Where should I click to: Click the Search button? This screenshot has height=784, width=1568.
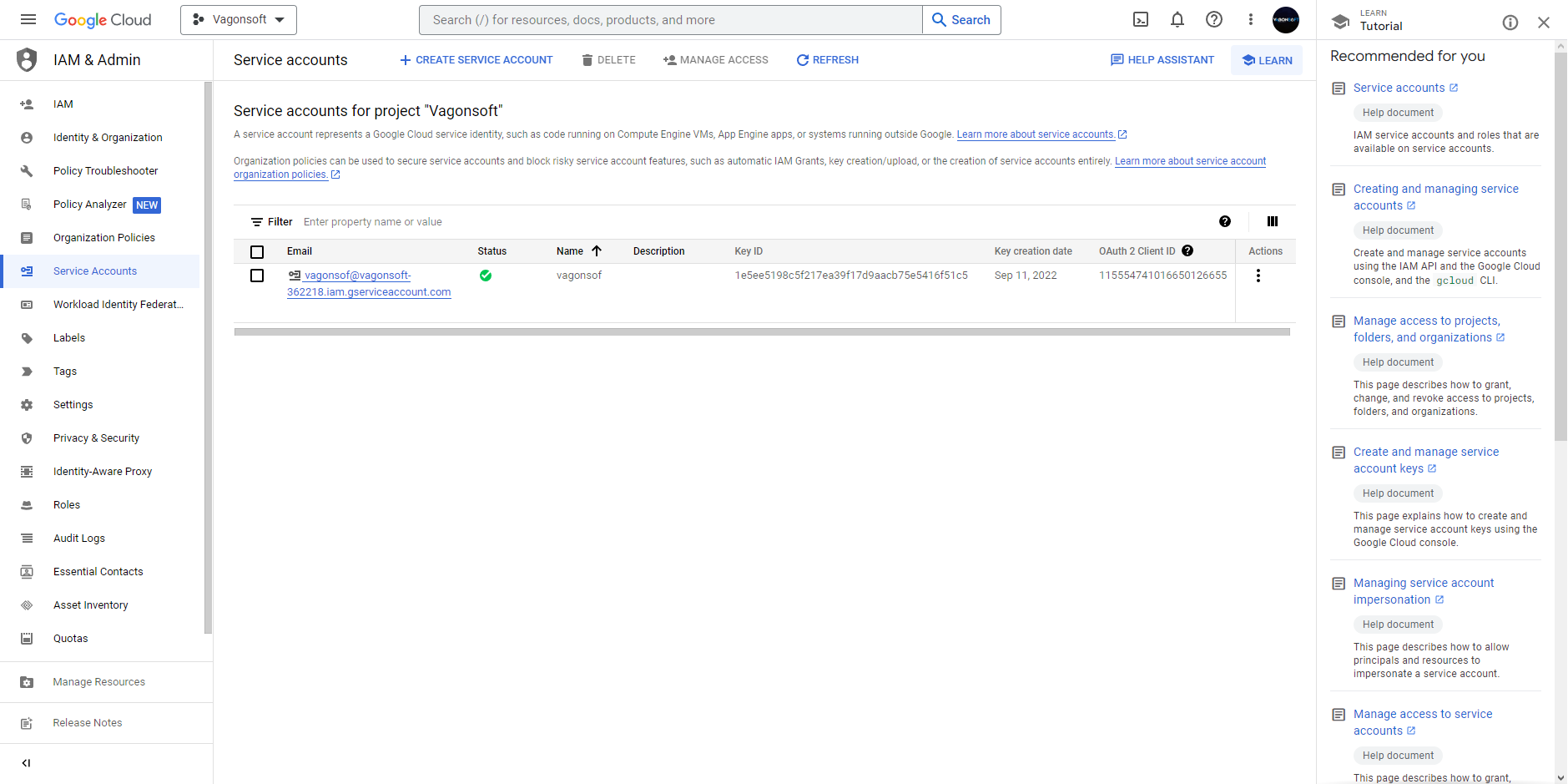961,20
